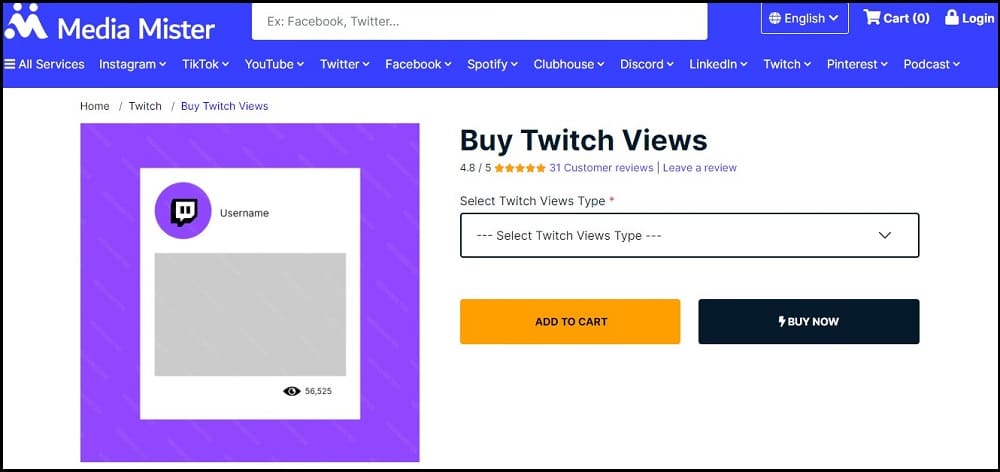Screen dimensions: 1000x472
Task: Click the 56,525 view count
Action: coord(318,391)
